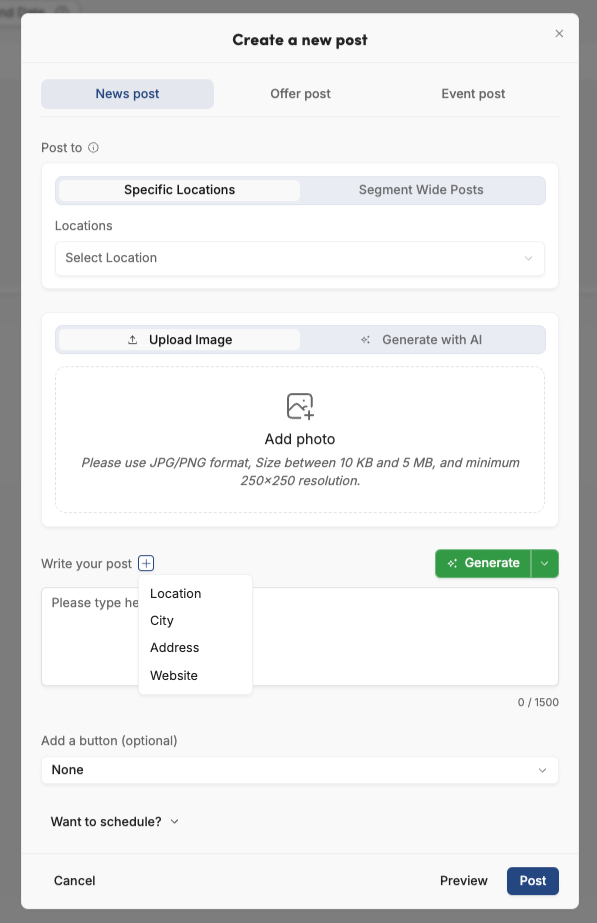Click the 0 / 1500 character counter
This screenshot has width=597, height=923.
pos(538,702)
